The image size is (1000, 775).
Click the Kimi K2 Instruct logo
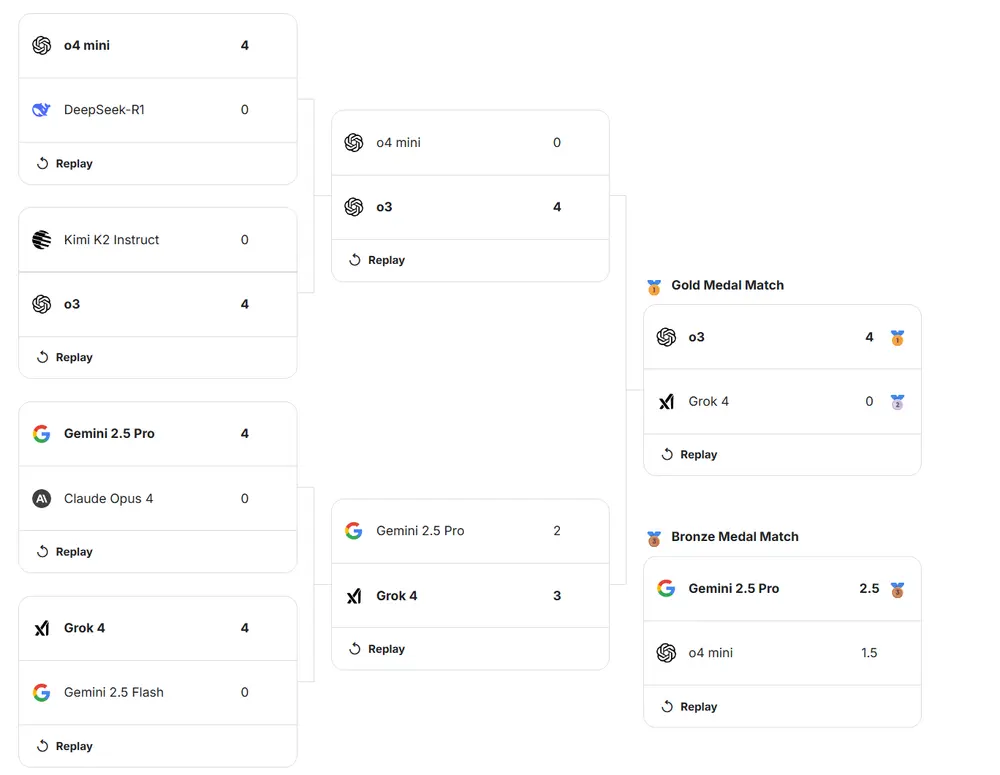41,240
